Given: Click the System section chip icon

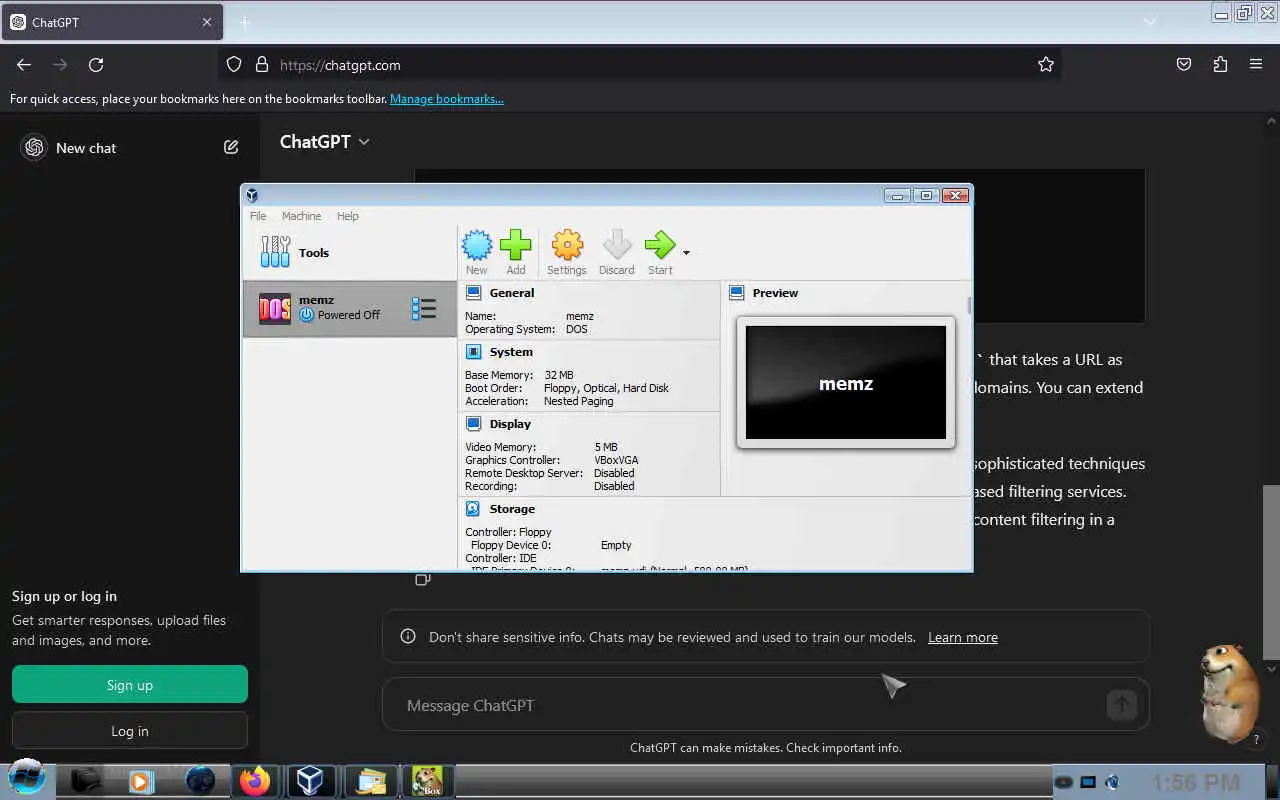Looking at the screenshot, I should coord(474,352).
